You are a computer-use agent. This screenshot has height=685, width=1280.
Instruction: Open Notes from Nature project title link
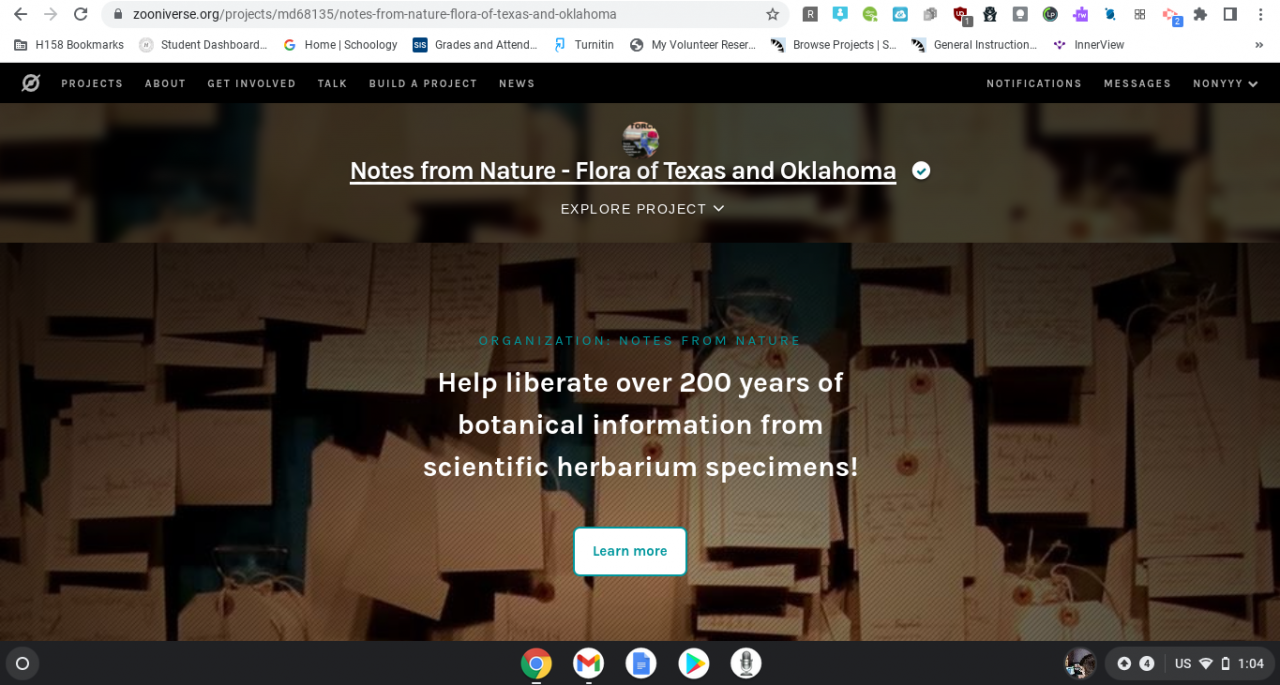click(x=623, y=171)
